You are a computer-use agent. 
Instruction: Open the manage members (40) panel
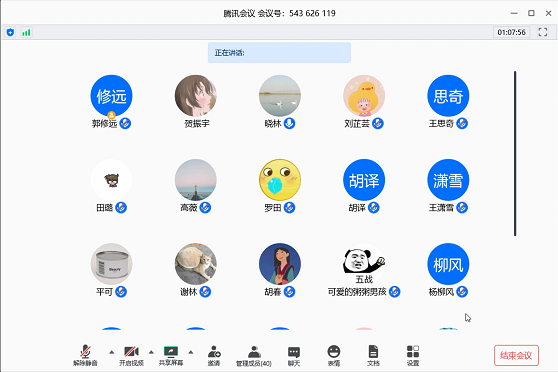[x=254, y=355]
